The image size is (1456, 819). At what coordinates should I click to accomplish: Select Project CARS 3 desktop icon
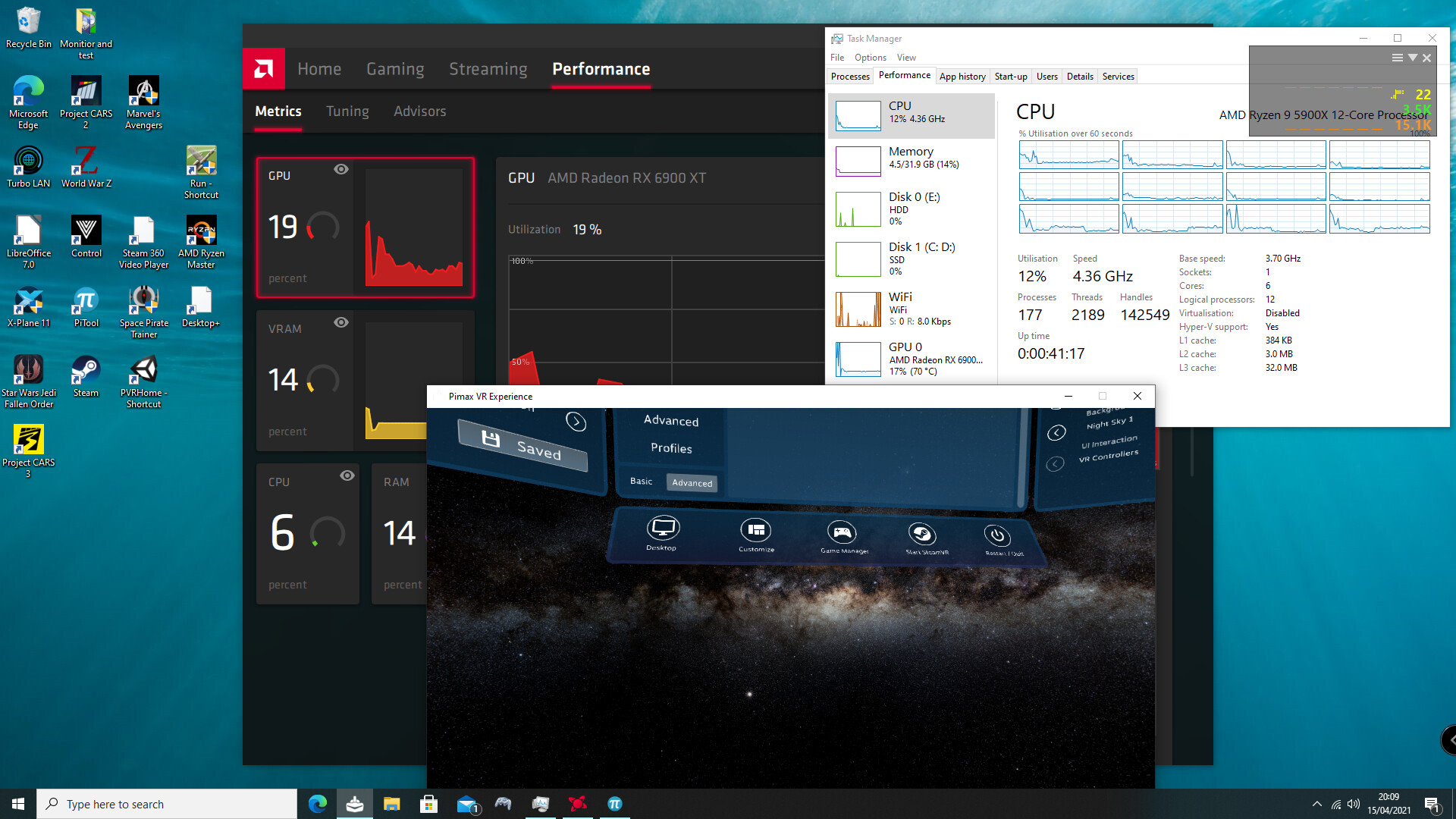pos(28,451)
